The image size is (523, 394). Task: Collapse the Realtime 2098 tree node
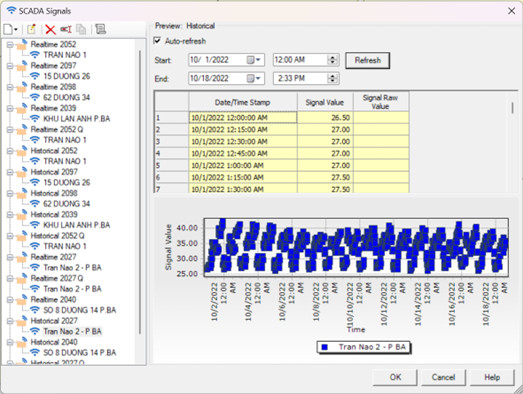pyautogui.click(x=10, y=87)
